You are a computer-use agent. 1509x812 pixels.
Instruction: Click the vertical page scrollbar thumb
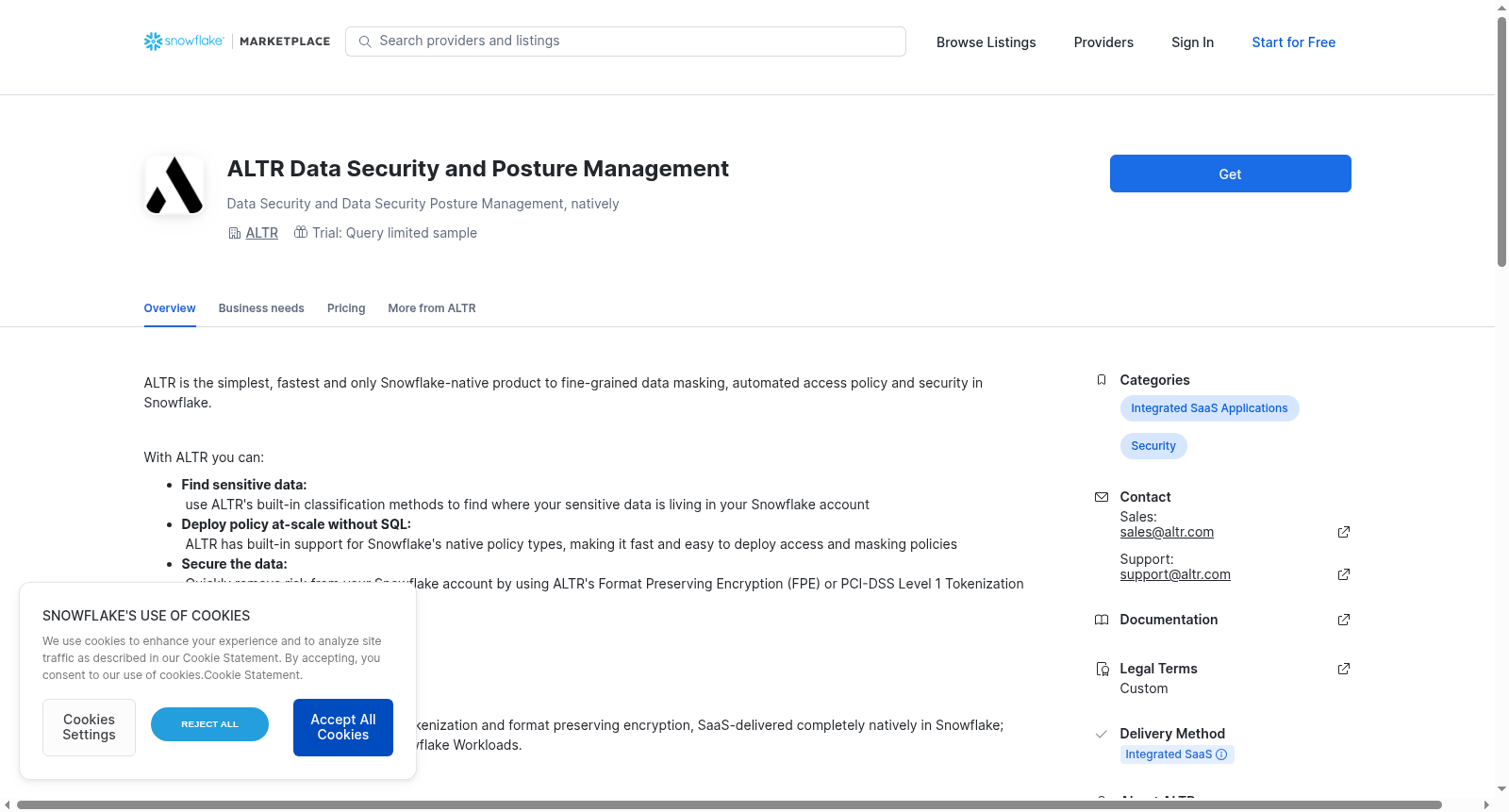pyautogui.click(x=1501, y=141)
